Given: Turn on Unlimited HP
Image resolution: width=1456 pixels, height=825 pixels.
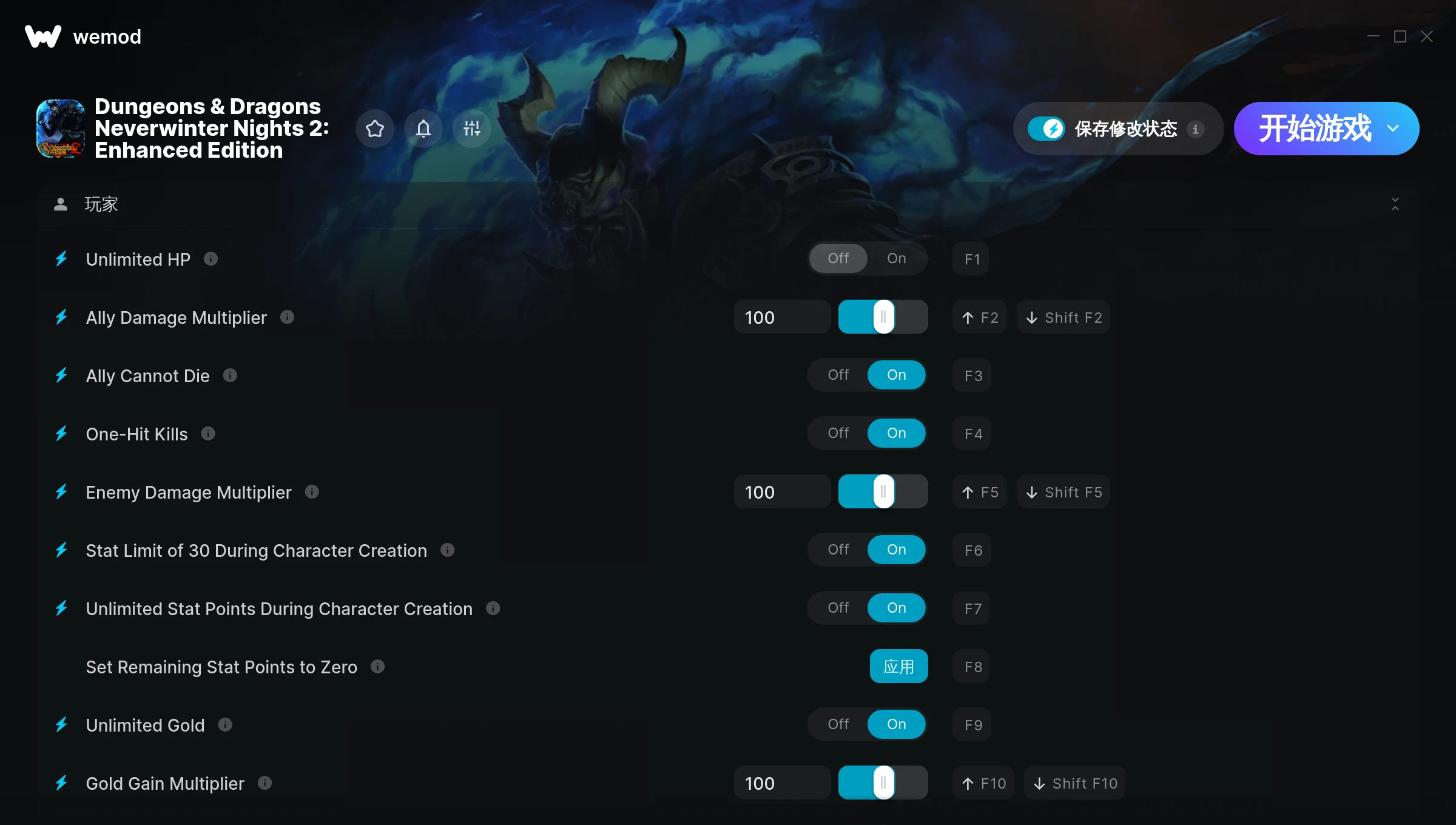Looking at the screenshot, I should 897,258.
